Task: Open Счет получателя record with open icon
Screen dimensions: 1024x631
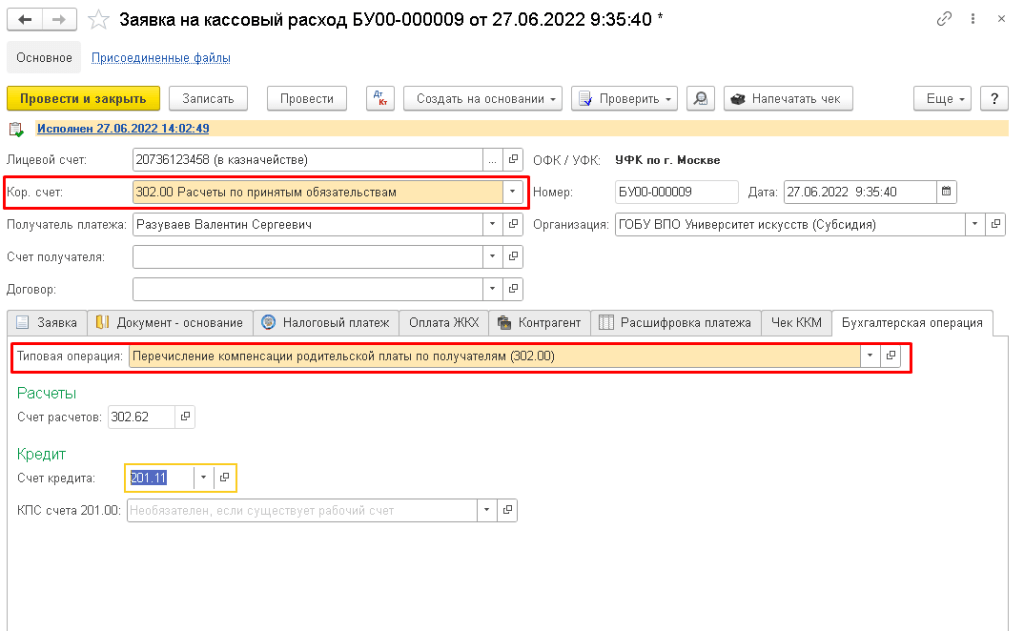Action: (x=513, y=257)
